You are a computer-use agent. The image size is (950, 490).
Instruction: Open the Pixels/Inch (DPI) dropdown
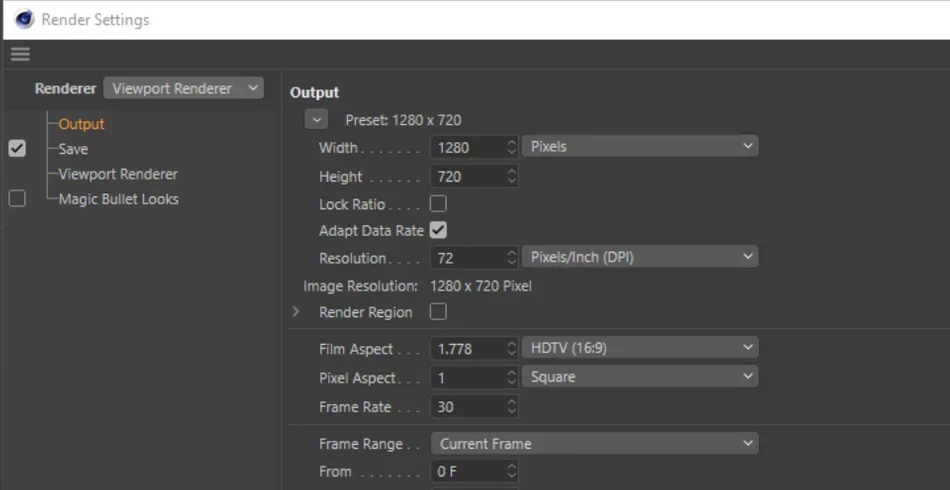coord(640,257)
